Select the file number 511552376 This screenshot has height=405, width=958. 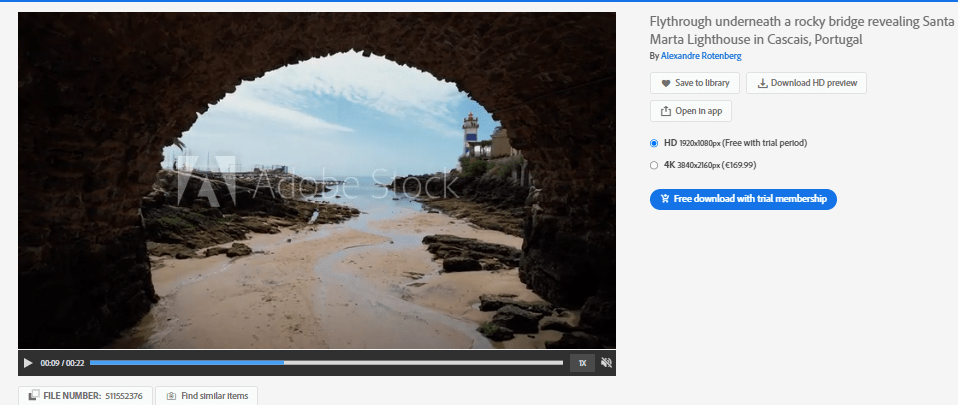pos(125,396)
